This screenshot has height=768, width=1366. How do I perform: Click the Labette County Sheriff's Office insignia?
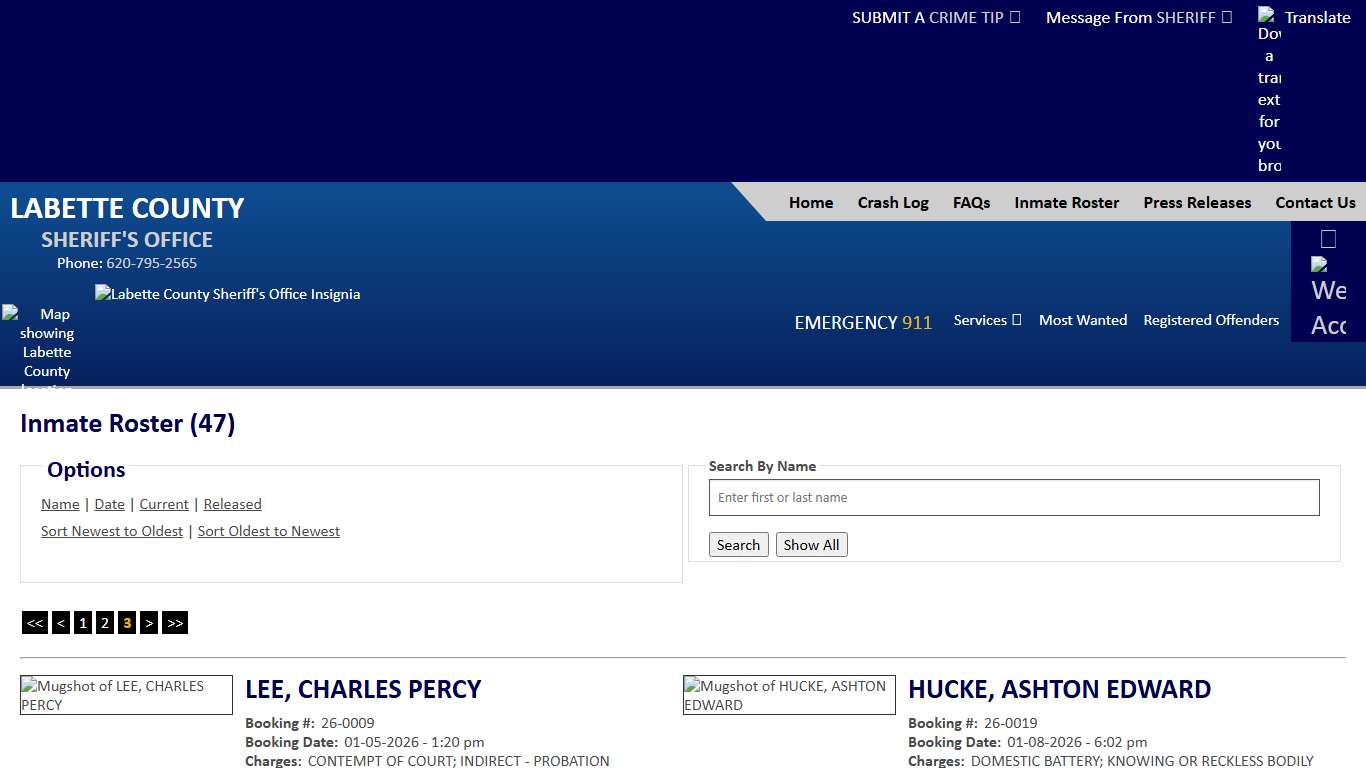point(227,294)
